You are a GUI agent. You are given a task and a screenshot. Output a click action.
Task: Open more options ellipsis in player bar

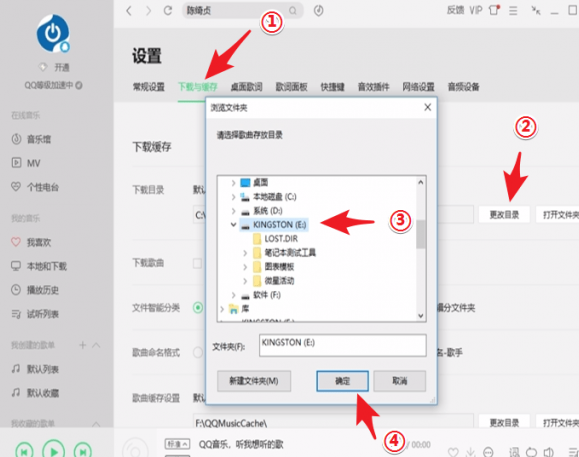click(x=488, y=452)
